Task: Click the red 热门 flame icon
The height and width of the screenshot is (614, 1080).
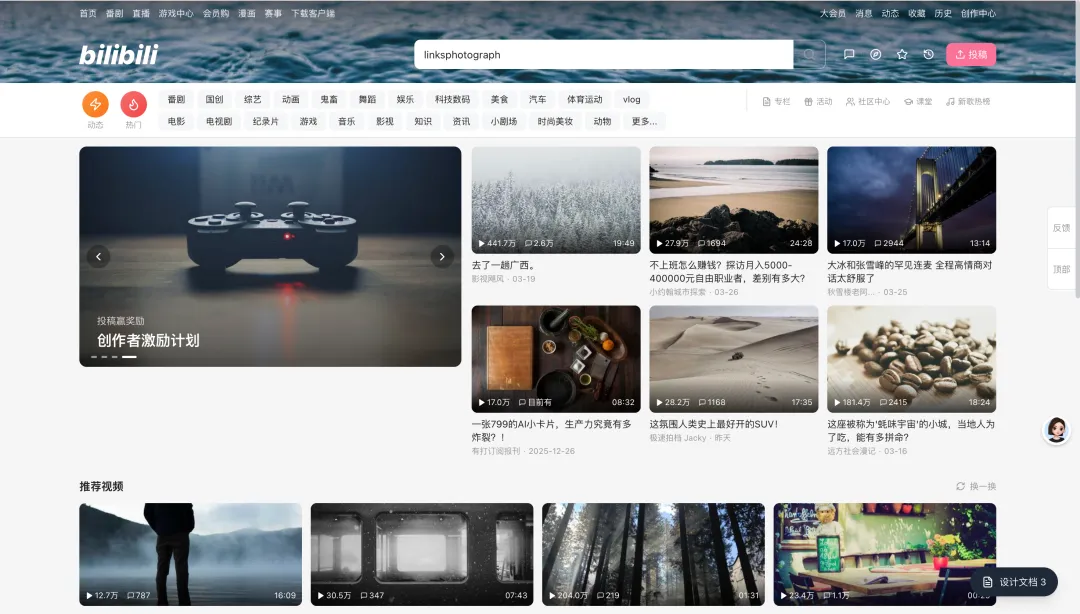Action: click(133, 104)
